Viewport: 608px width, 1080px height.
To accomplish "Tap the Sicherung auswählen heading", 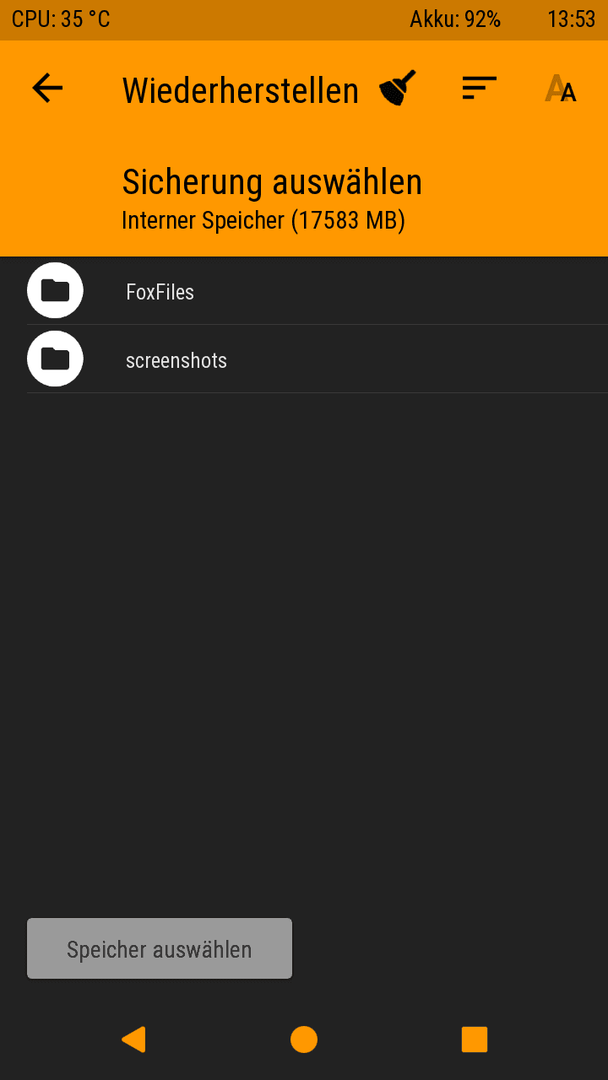I will click(272, 182).
